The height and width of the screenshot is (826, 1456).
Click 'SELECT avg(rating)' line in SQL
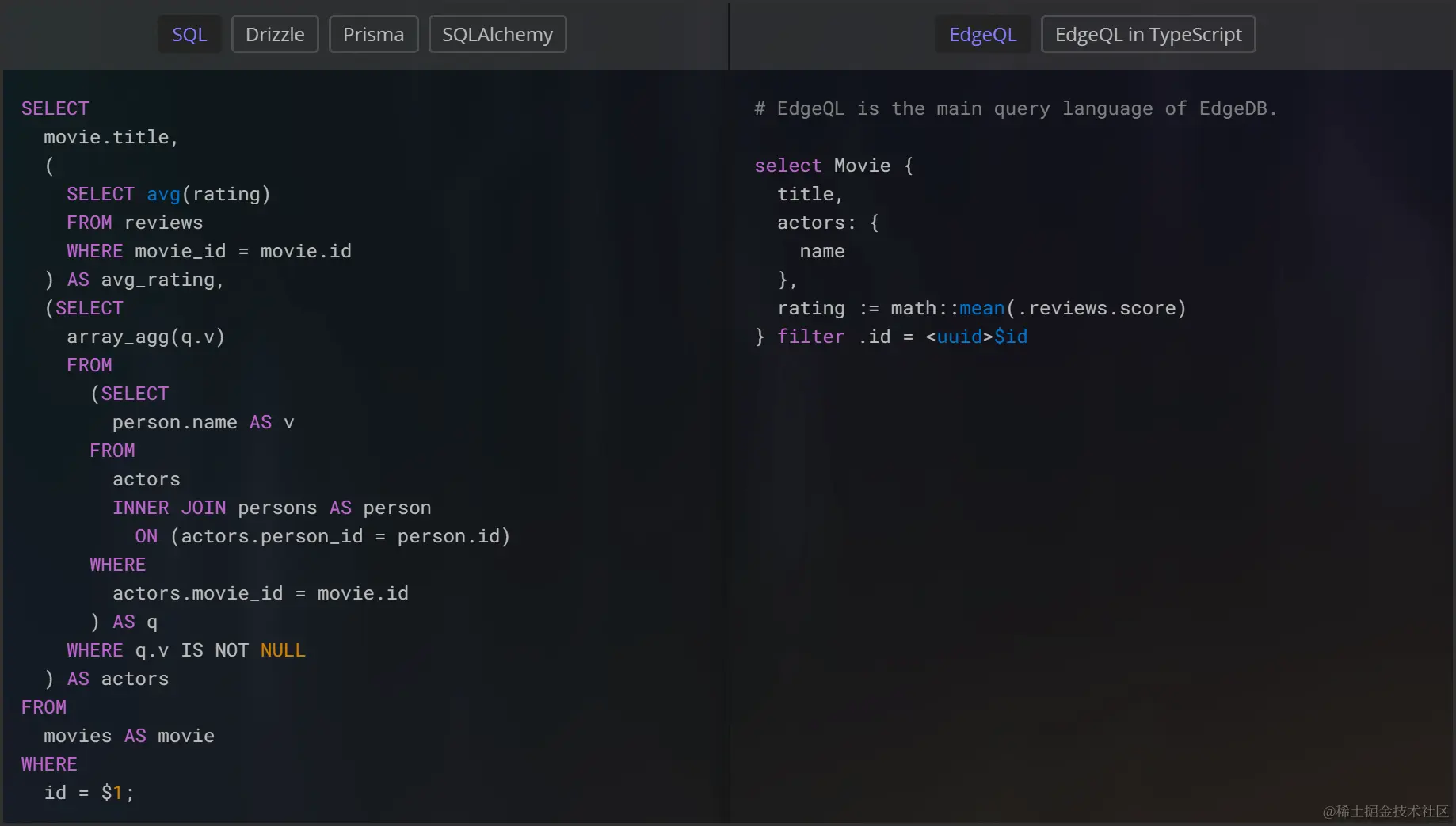[x=169, y=194]
